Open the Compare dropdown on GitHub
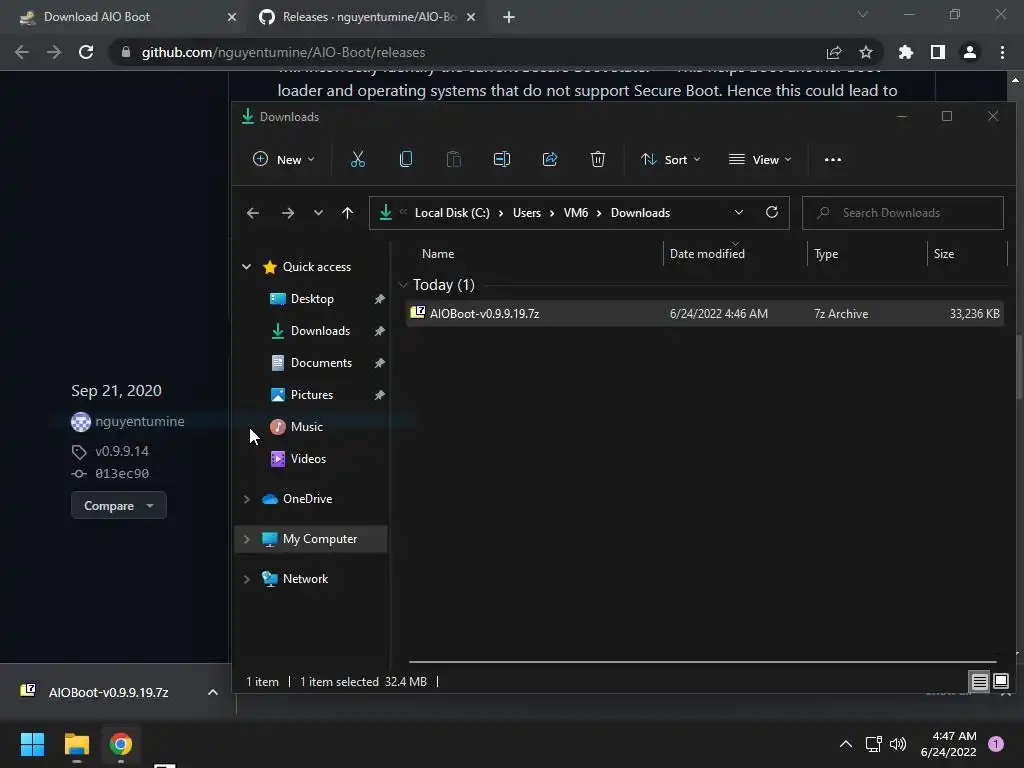Viewport: 1024px width, 768px height. click(x=119, y=505)
